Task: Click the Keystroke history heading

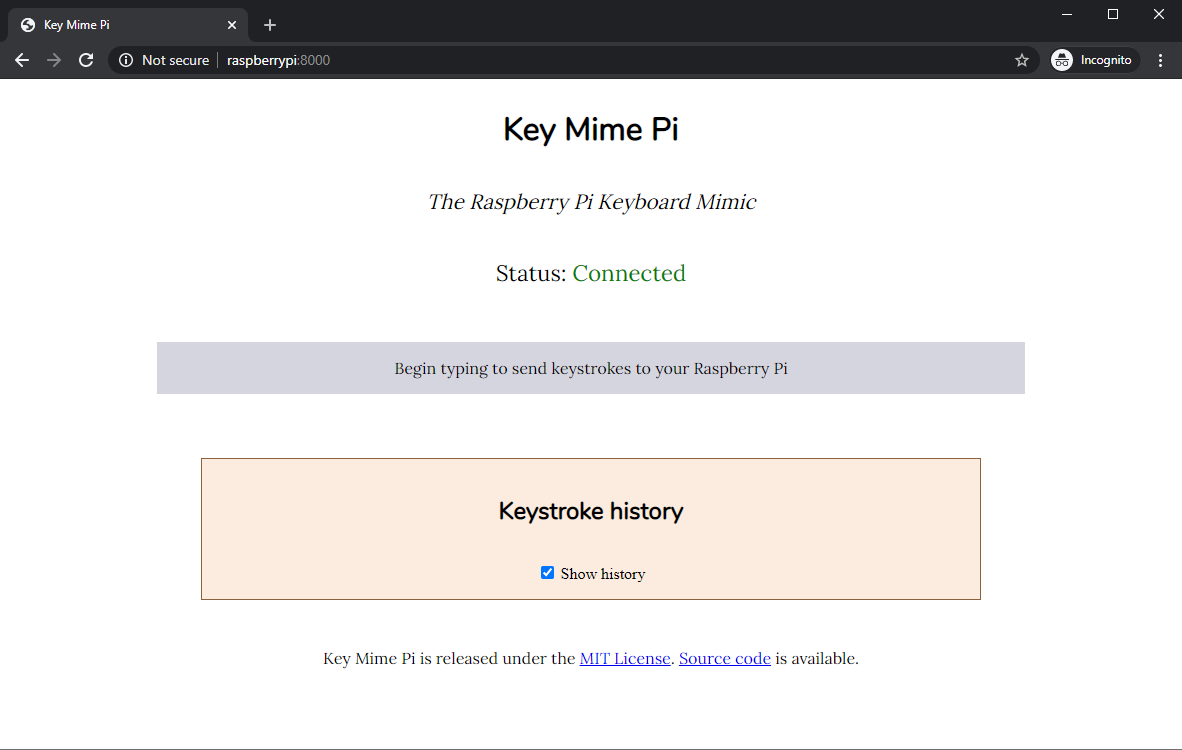Action: (590, 511)
